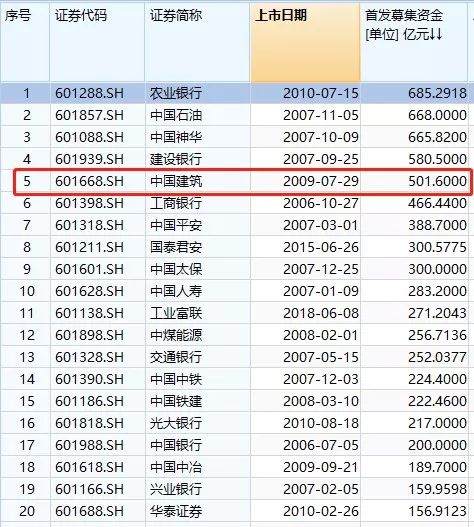Select the 建设银行 name cell

tap(176, 159)
